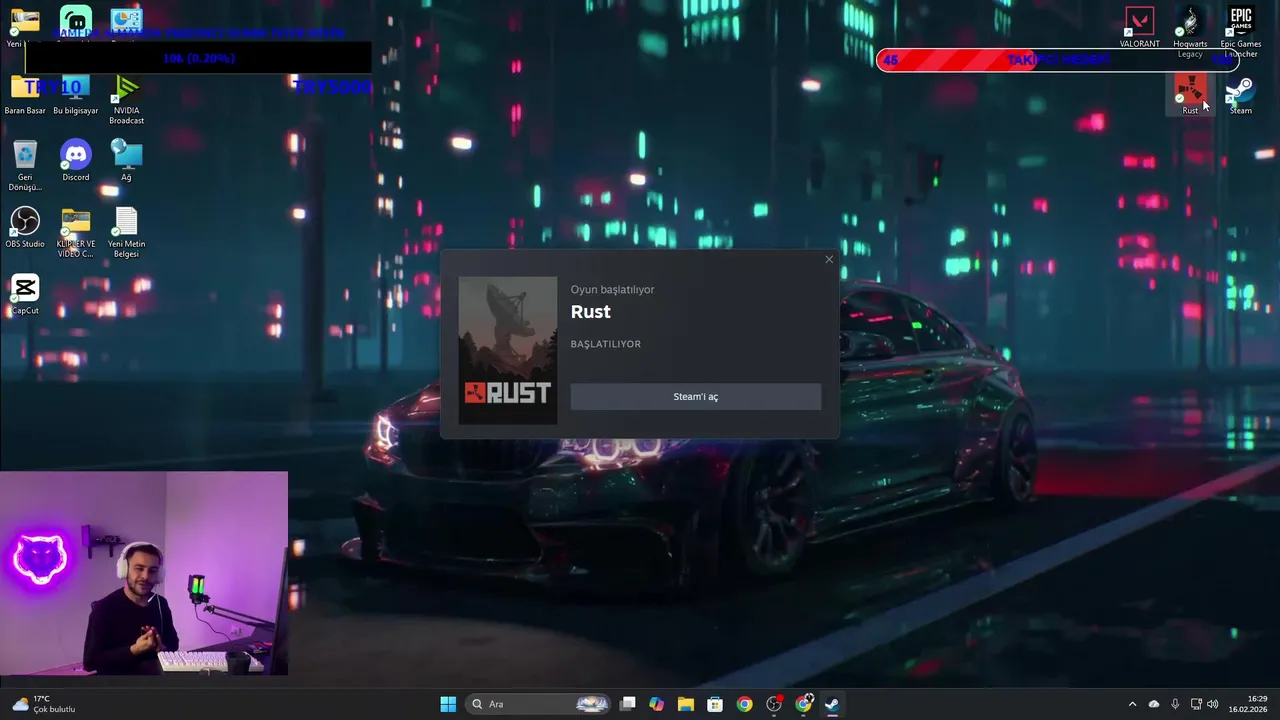The image size is (1280, 720).
Task: Open Microsoft Store from the taskbar
Action: tap(715, 704)
